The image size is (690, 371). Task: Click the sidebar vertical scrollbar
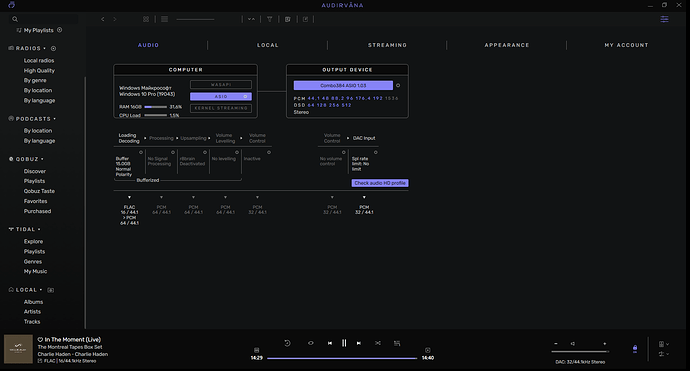(x=85, y=202)
